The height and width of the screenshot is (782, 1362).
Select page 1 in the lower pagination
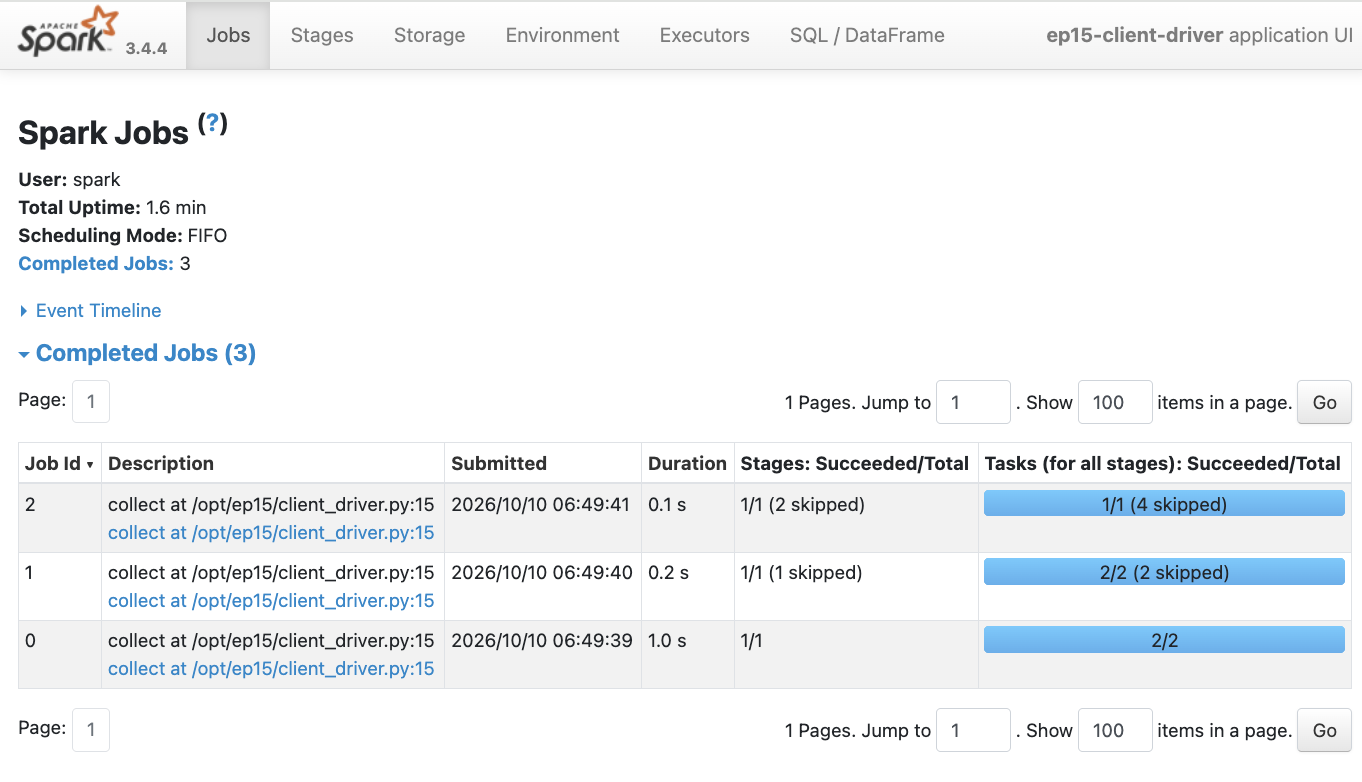[91, 730]
